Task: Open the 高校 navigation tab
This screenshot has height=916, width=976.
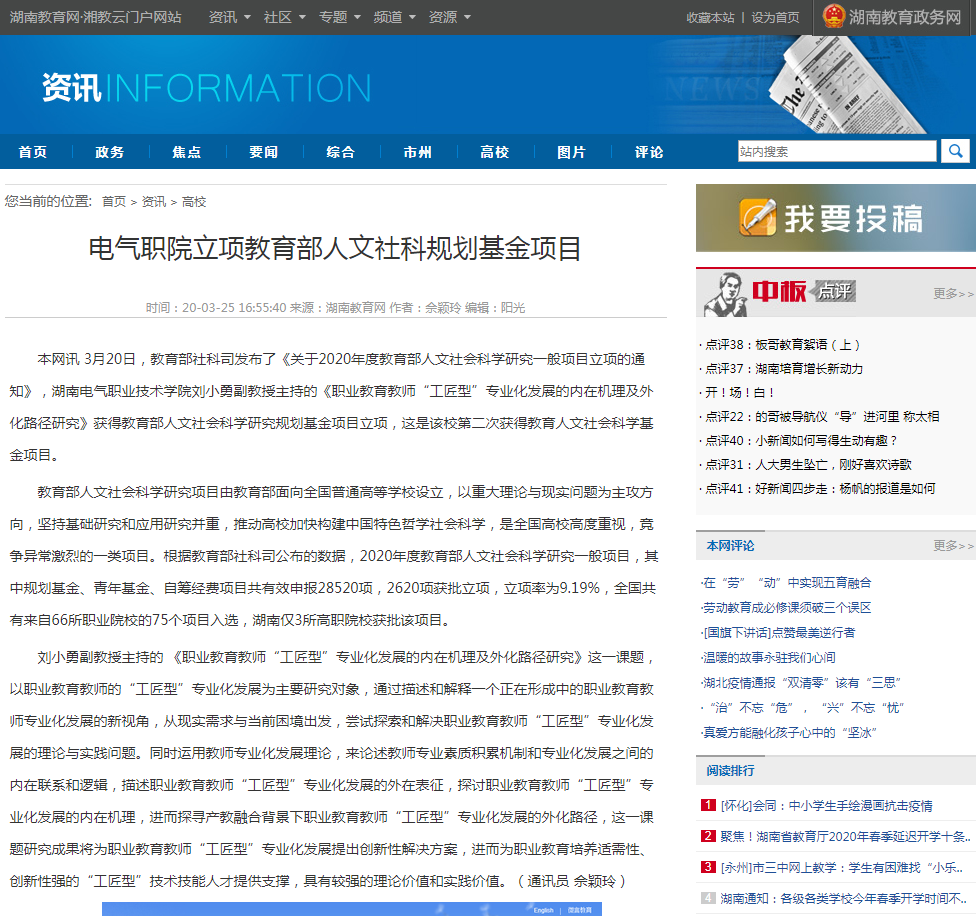Action: [495, 152]
